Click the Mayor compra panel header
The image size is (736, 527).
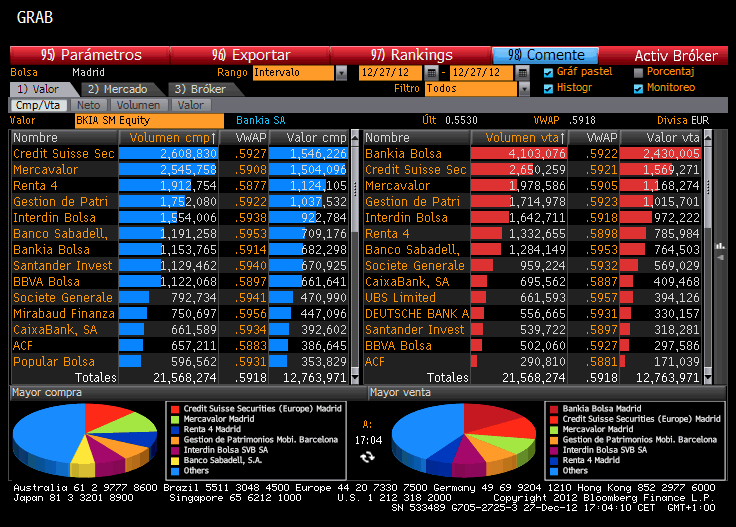188,393
